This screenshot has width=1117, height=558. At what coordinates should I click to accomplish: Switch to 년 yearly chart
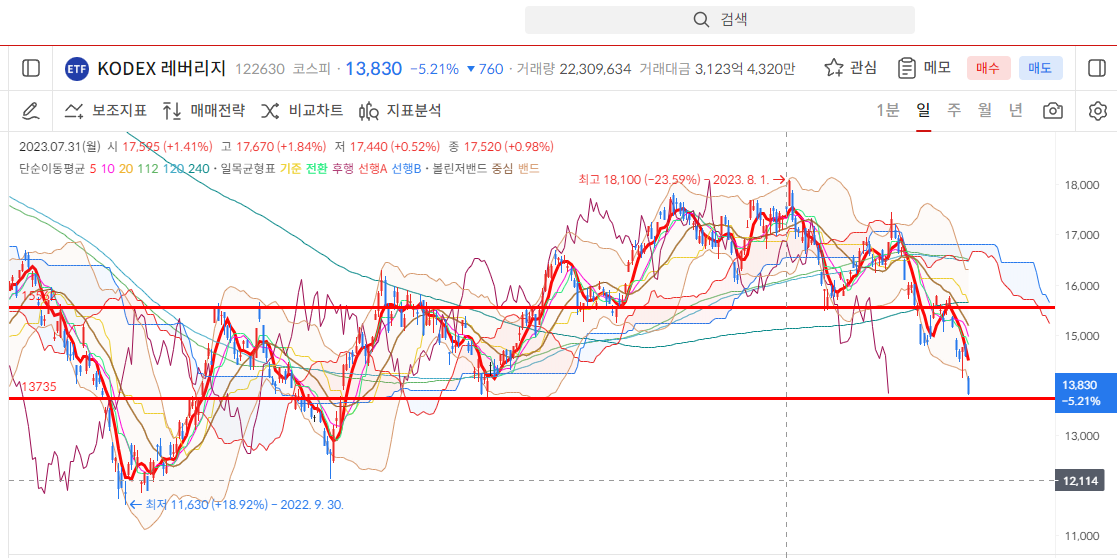(1015, 110)
